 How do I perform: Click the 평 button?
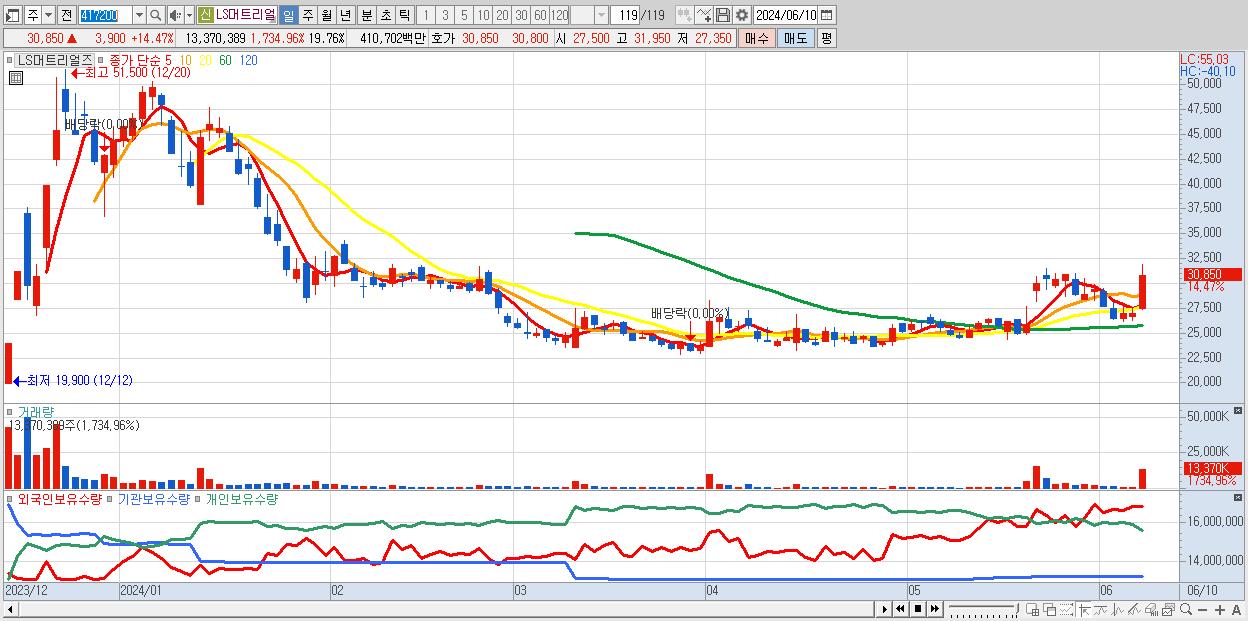(x=826, y=38)
